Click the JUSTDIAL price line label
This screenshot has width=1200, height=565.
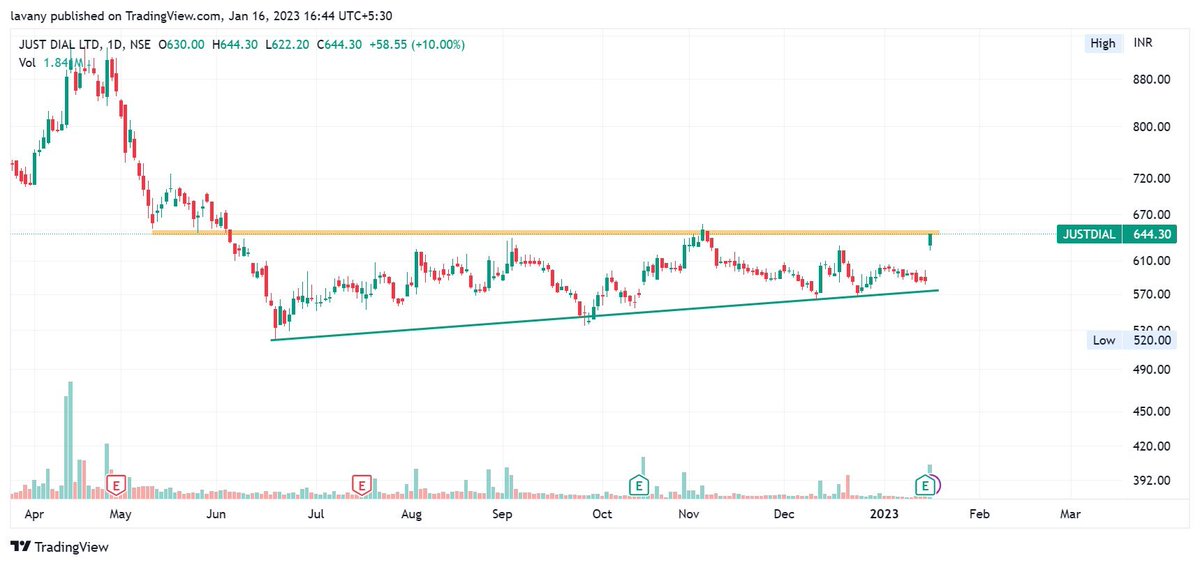point(1088,235)
